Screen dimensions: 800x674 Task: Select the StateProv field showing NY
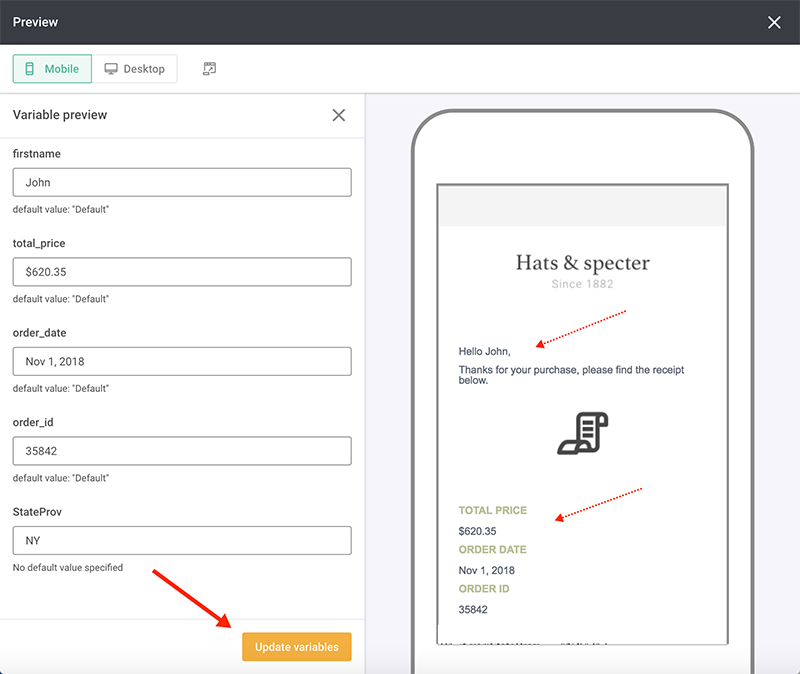[x=181, y=540]
